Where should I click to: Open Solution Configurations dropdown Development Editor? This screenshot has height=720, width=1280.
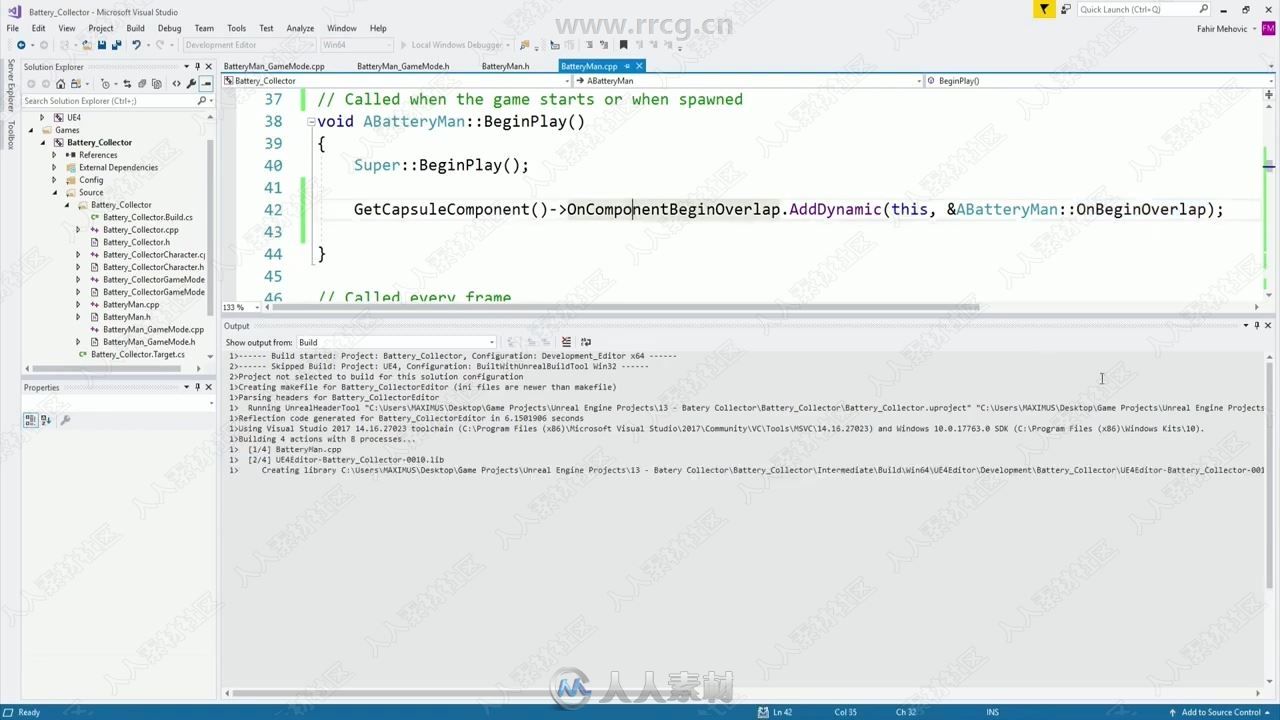point(249,45)
